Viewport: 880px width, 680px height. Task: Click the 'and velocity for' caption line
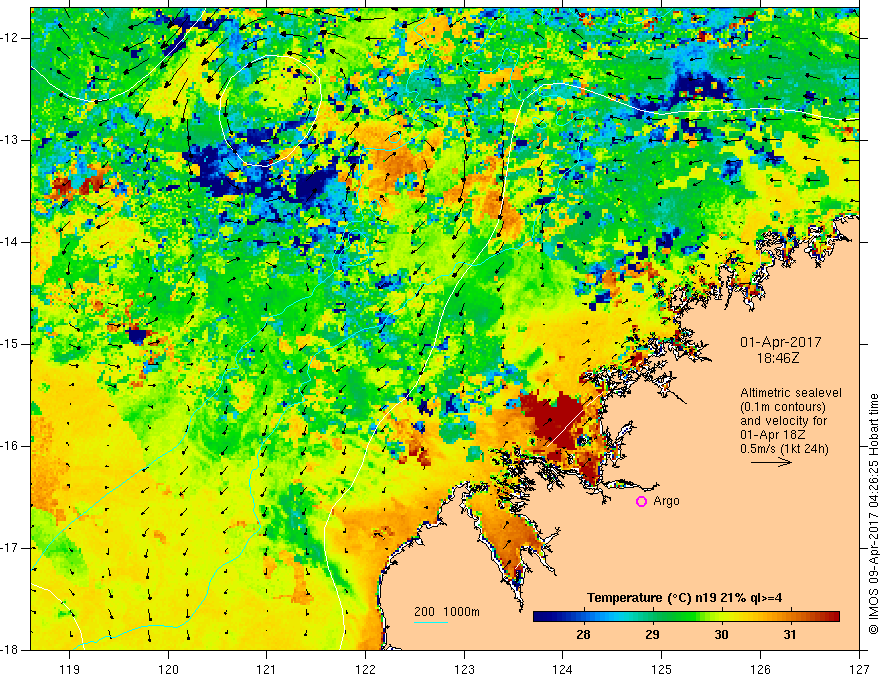pos(783,421)
